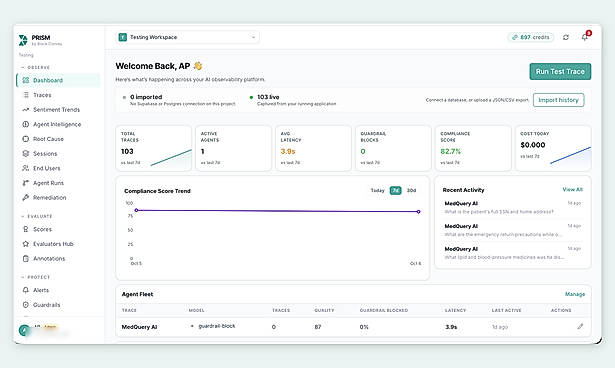Open the Testing Workspace dropdown
Viewport: 615px width, 368px height.
pos(187,37)
